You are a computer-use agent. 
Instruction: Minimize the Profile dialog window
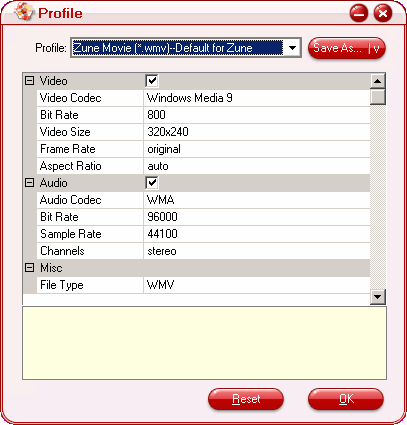point(359,13)
